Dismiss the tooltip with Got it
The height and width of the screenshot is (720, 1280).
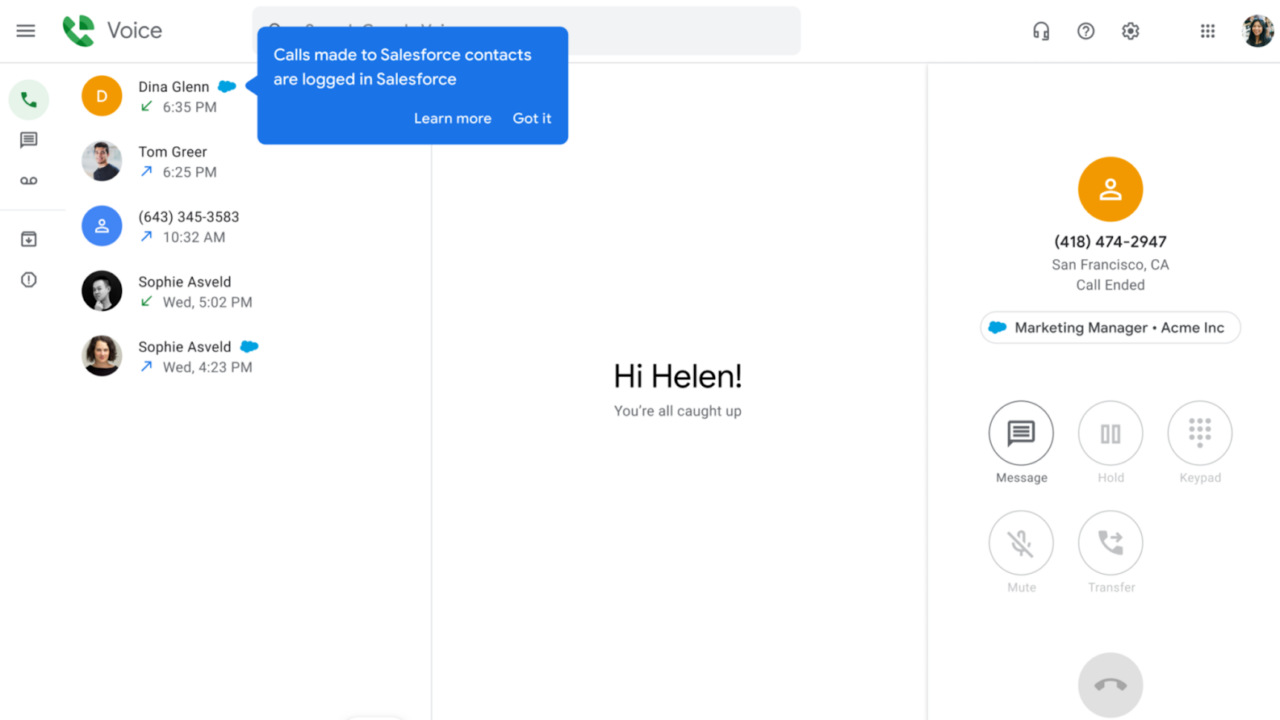click(532, 118)
